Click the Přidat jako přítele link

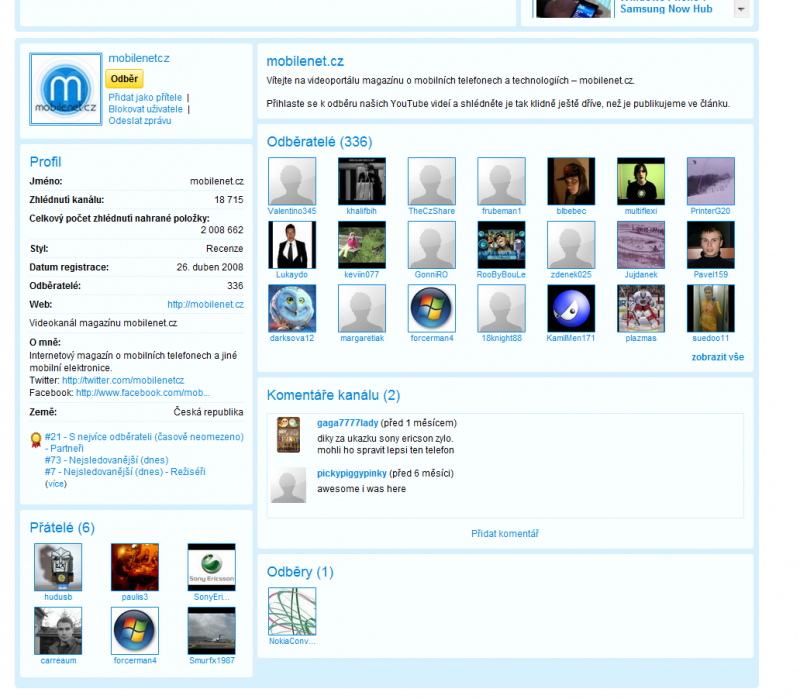coord(145,97)
